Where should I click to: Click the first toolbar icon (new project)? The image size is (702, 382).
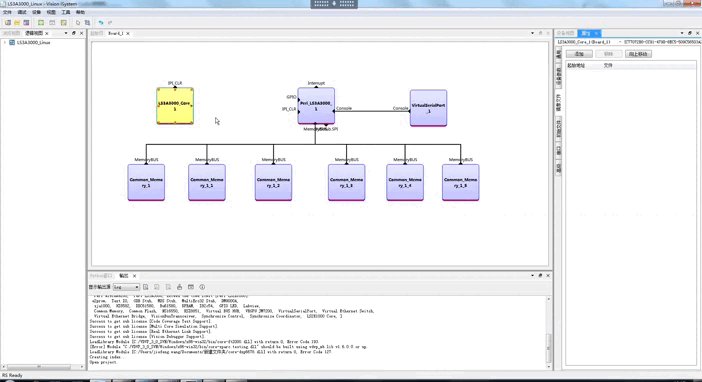[8, 22]
